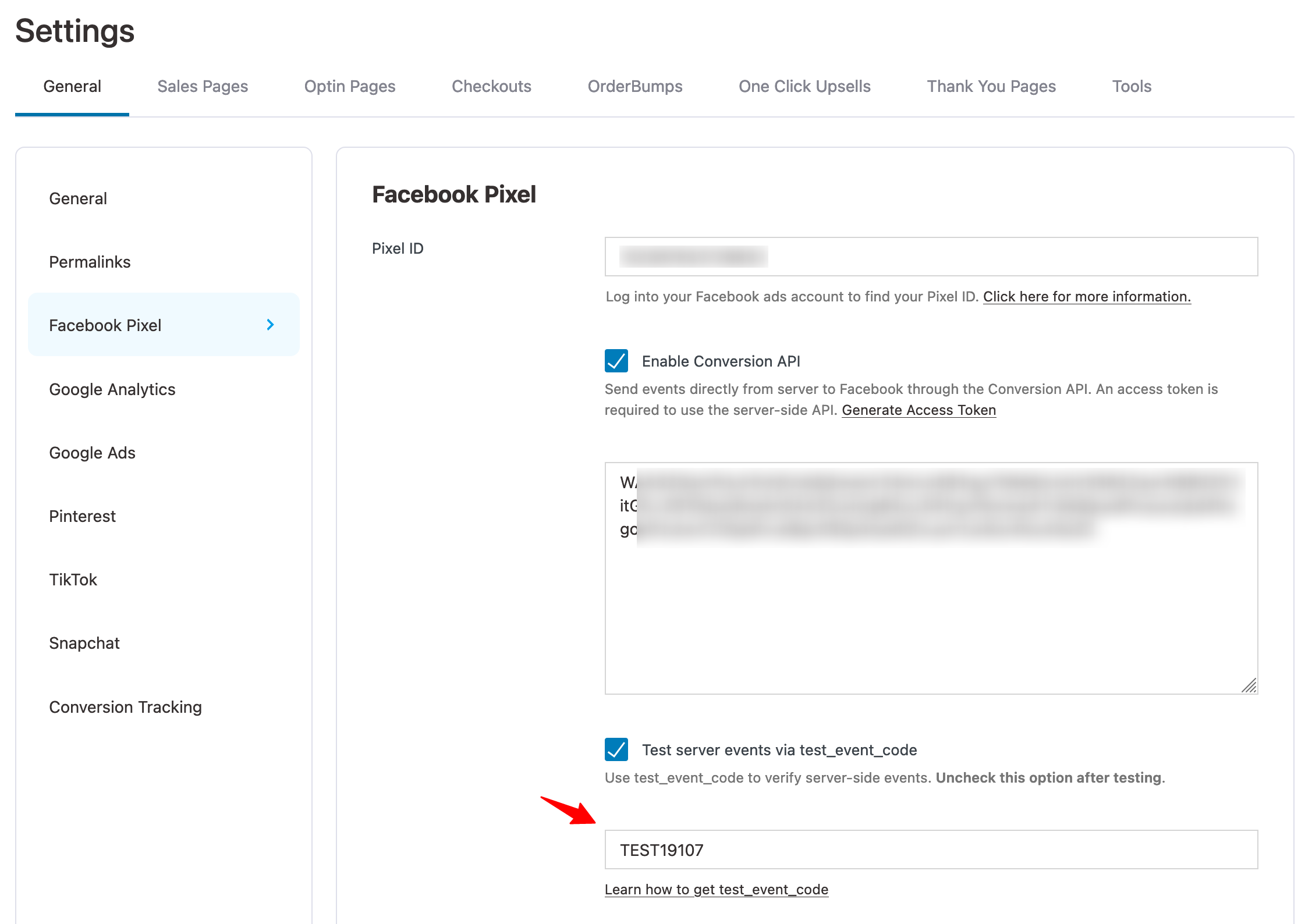This screenshot has width=1312, height=924.
Task: Open the Optin Pages tab
Action: (349, 86)
